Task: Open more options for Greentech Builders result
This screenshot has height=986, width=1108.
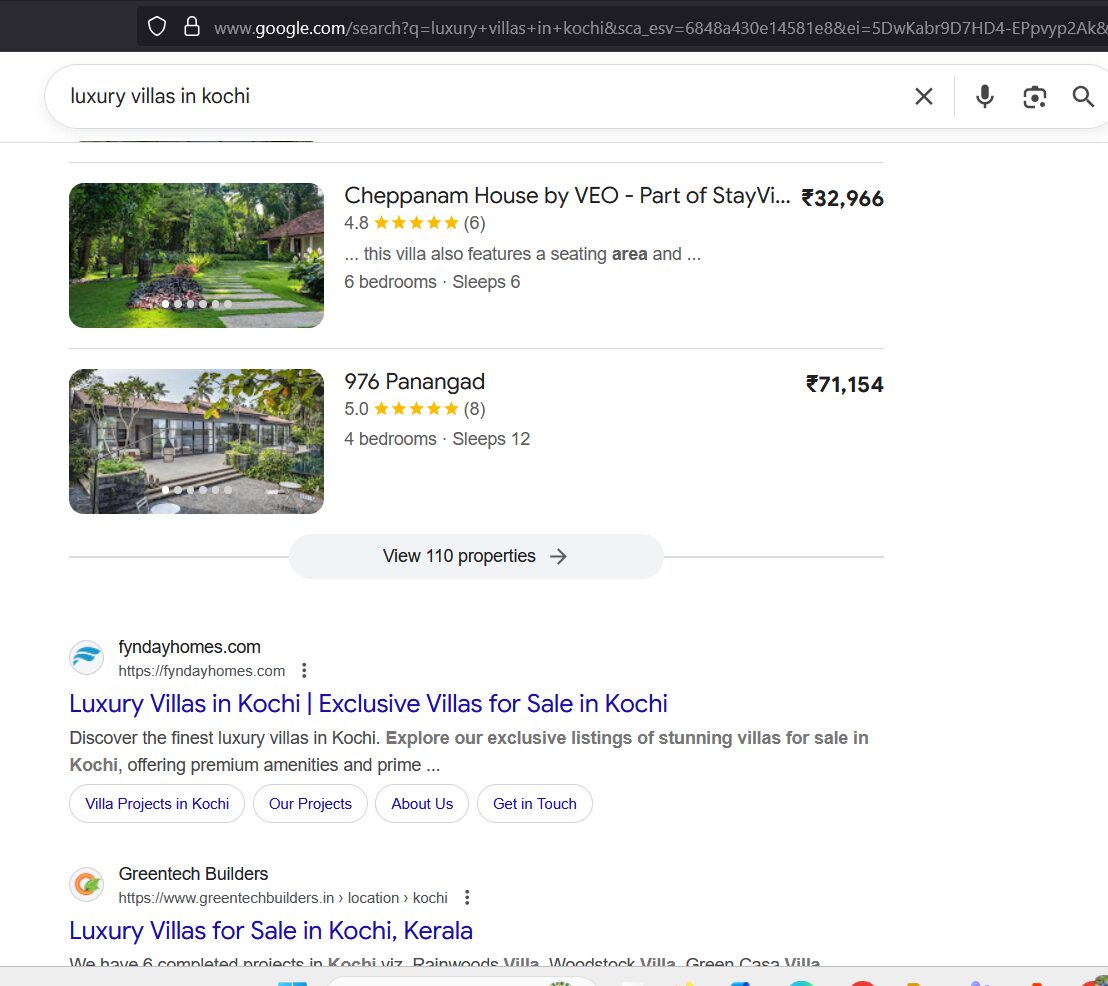Action: pyautogui.click(x=466, y=897)
